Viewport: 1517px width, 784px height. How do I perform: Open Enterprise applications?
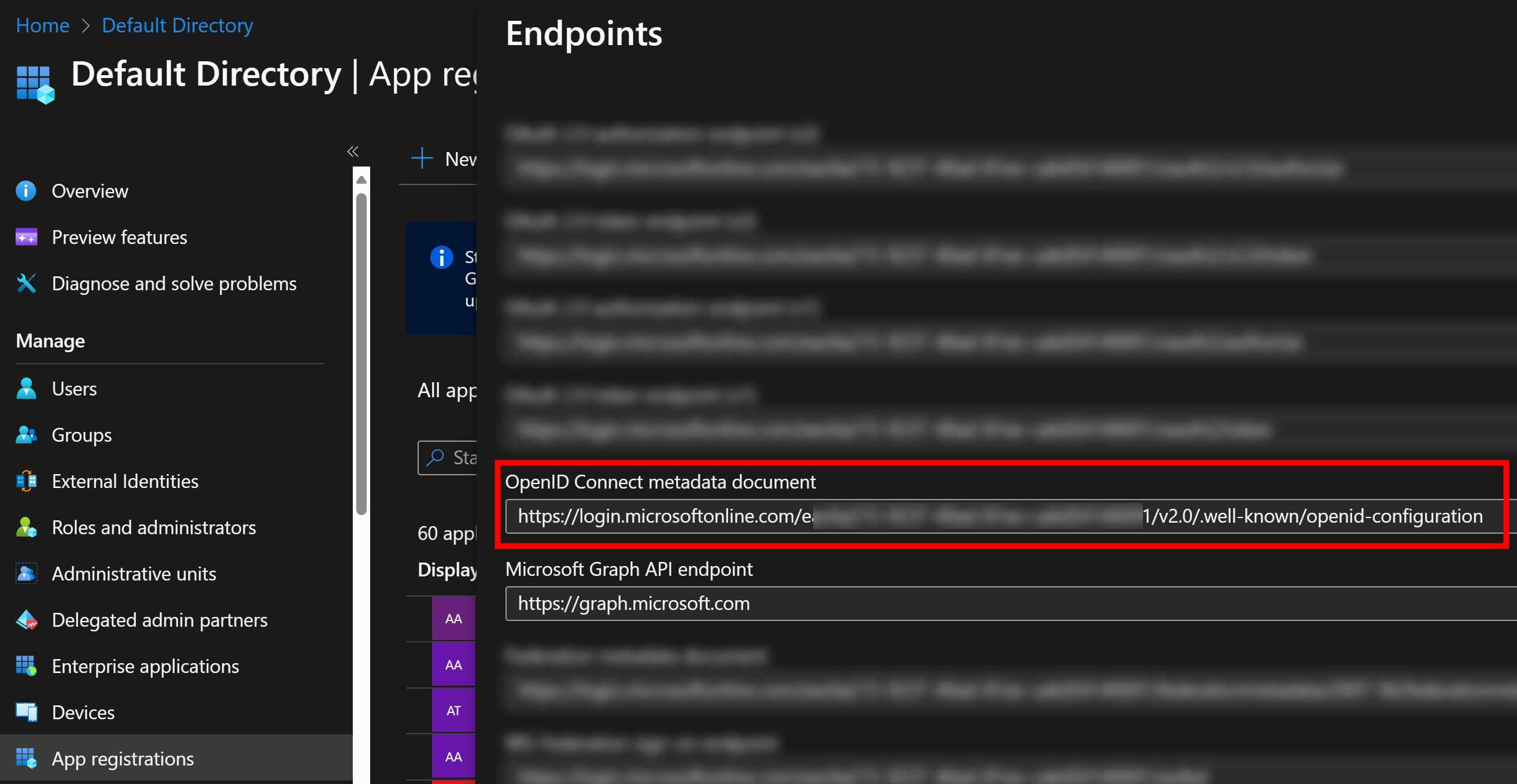[146, 666]
